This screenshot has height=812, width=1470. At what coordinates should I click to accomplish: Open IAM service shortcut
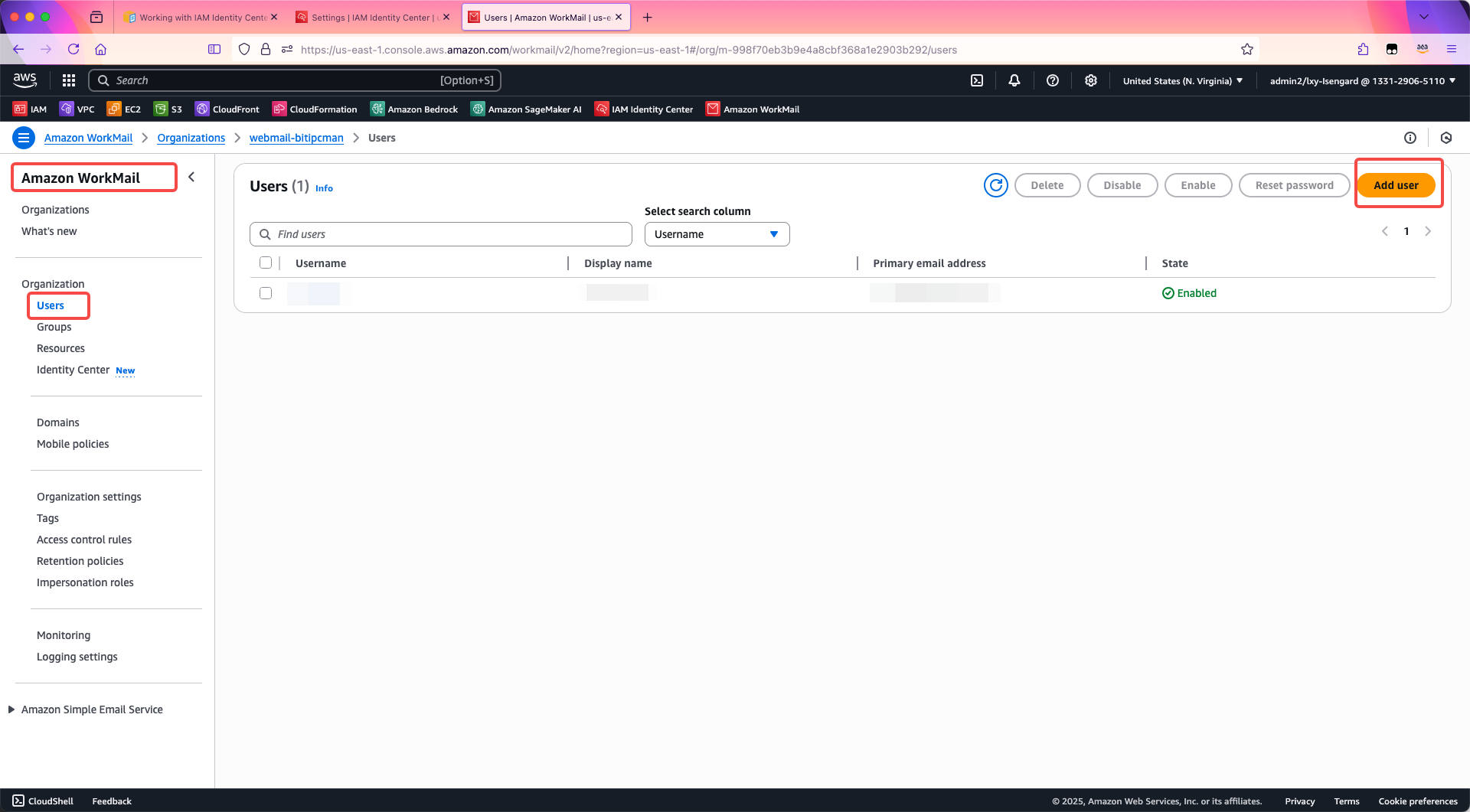coord(30,109)
